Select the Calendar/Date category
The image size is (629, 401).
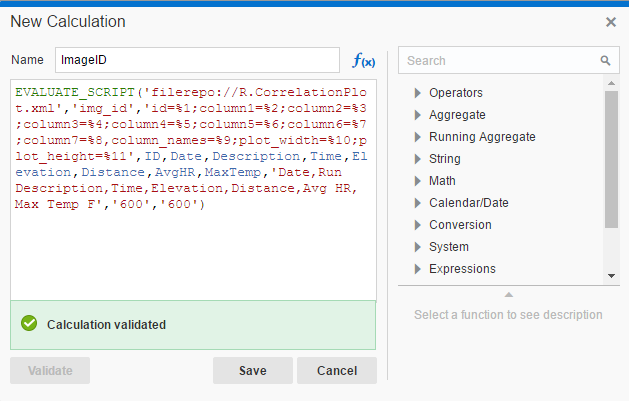click(x=468, y=203)
